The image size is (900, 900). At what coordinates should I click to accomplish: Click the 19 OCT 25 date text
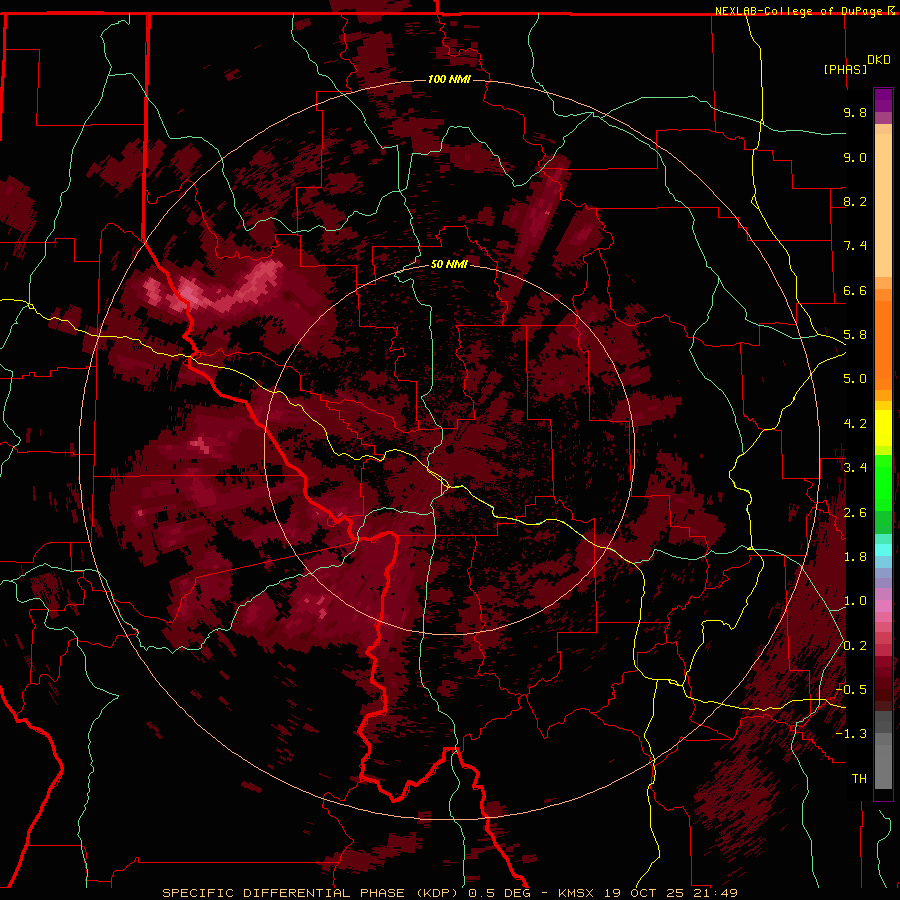click(642, 893)
